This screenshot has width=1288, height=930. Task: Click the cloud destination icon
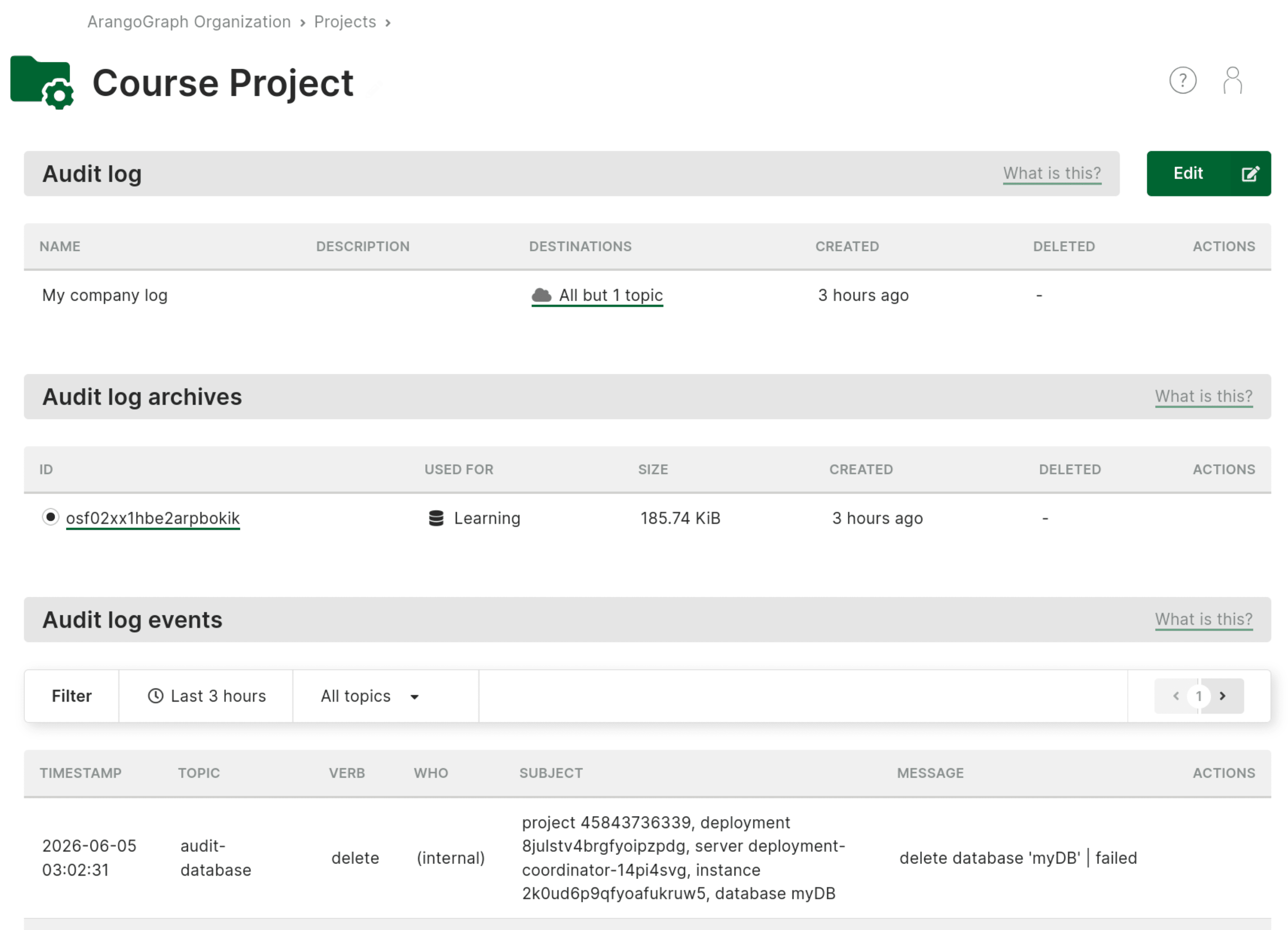(x=541, y=295)
